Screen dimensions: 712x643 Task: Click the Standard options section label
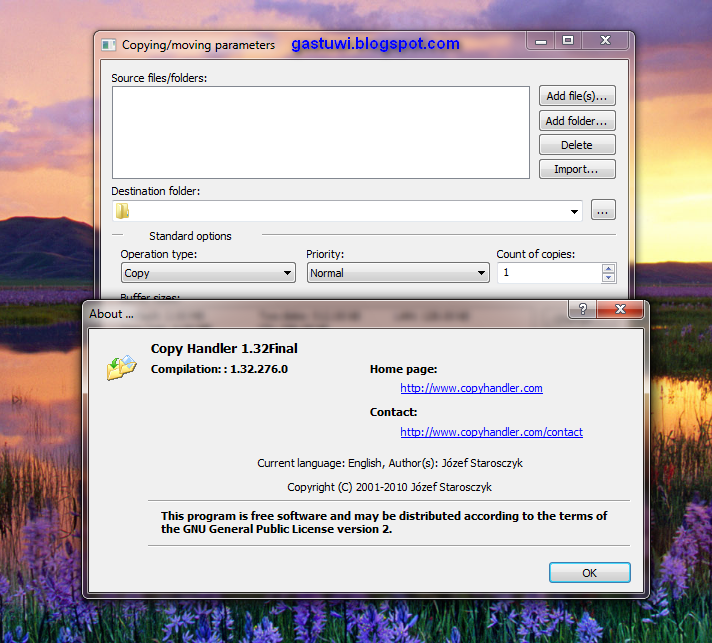click(x=190, y=236)
